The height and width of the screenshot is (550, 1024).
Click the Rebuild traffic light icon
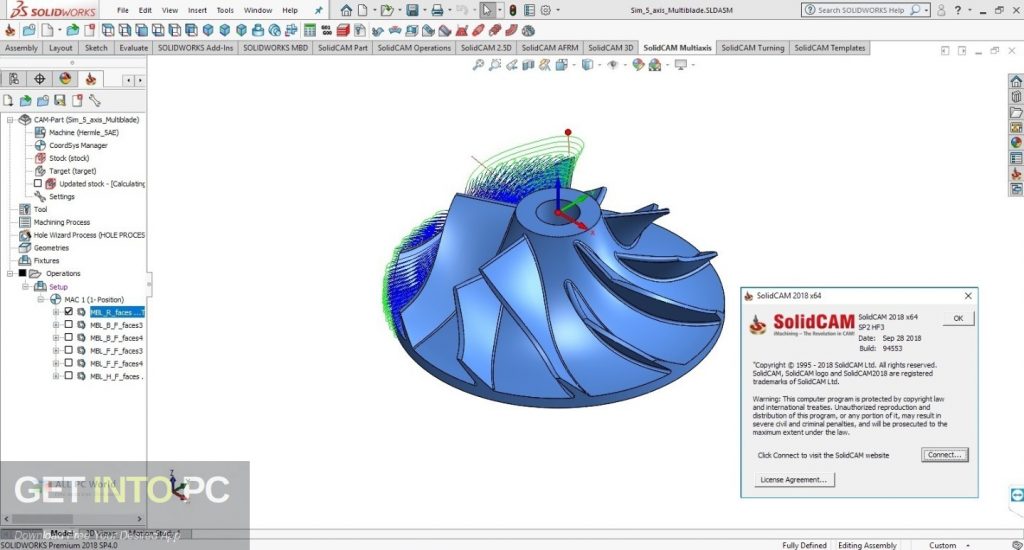[x=513, y=10]
